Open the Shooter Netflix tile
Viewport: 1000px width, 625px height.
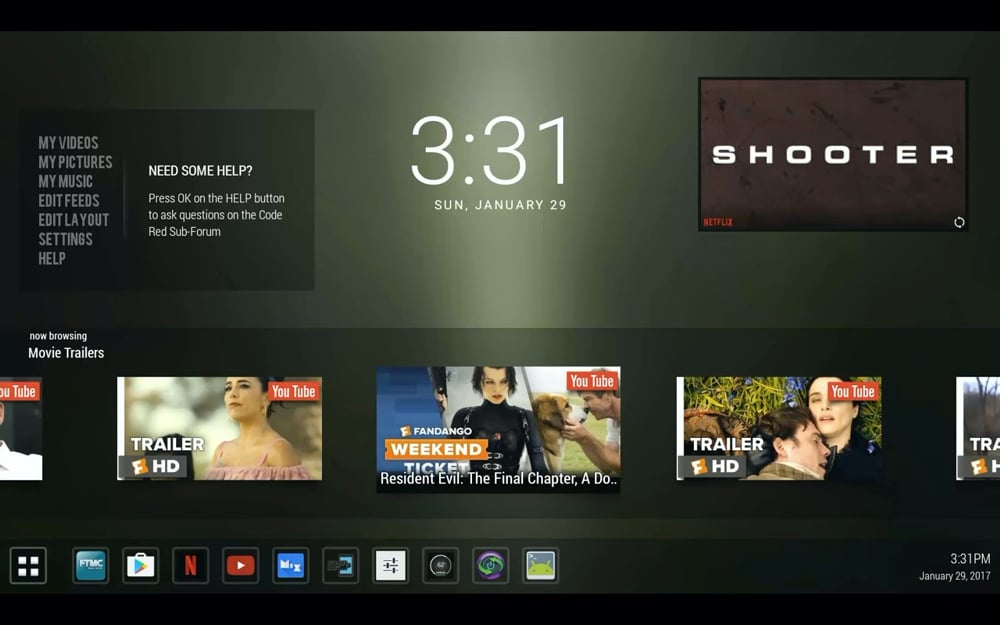point(833,154)
